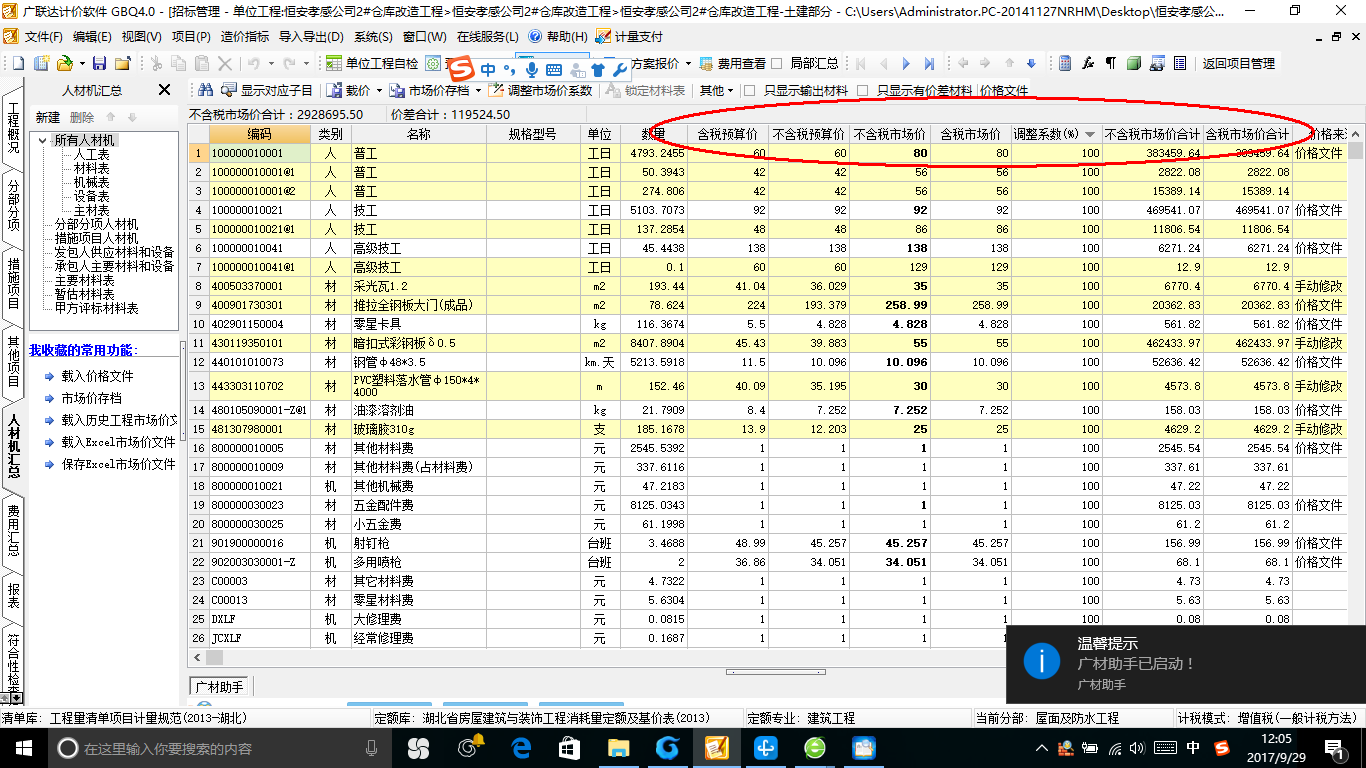
Task: Open the new project wizard icon
Action: click(42, 63)
